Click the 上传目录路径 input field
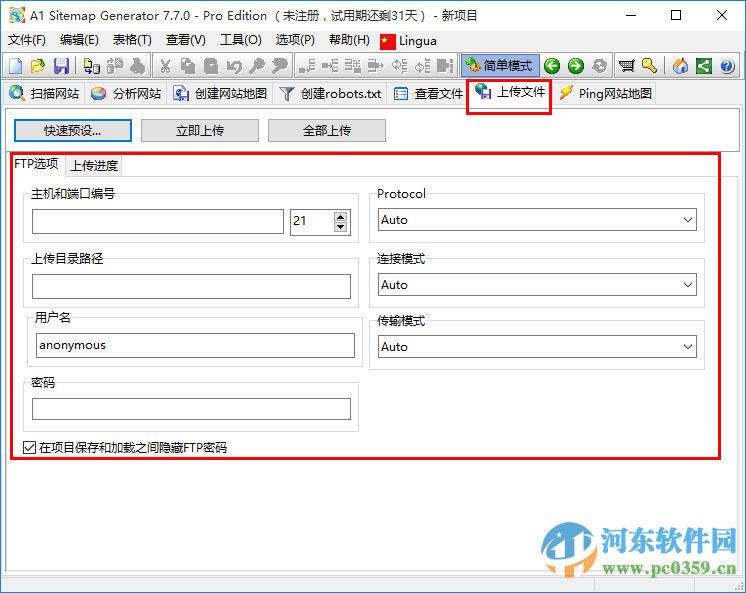 tap(191, 286)
